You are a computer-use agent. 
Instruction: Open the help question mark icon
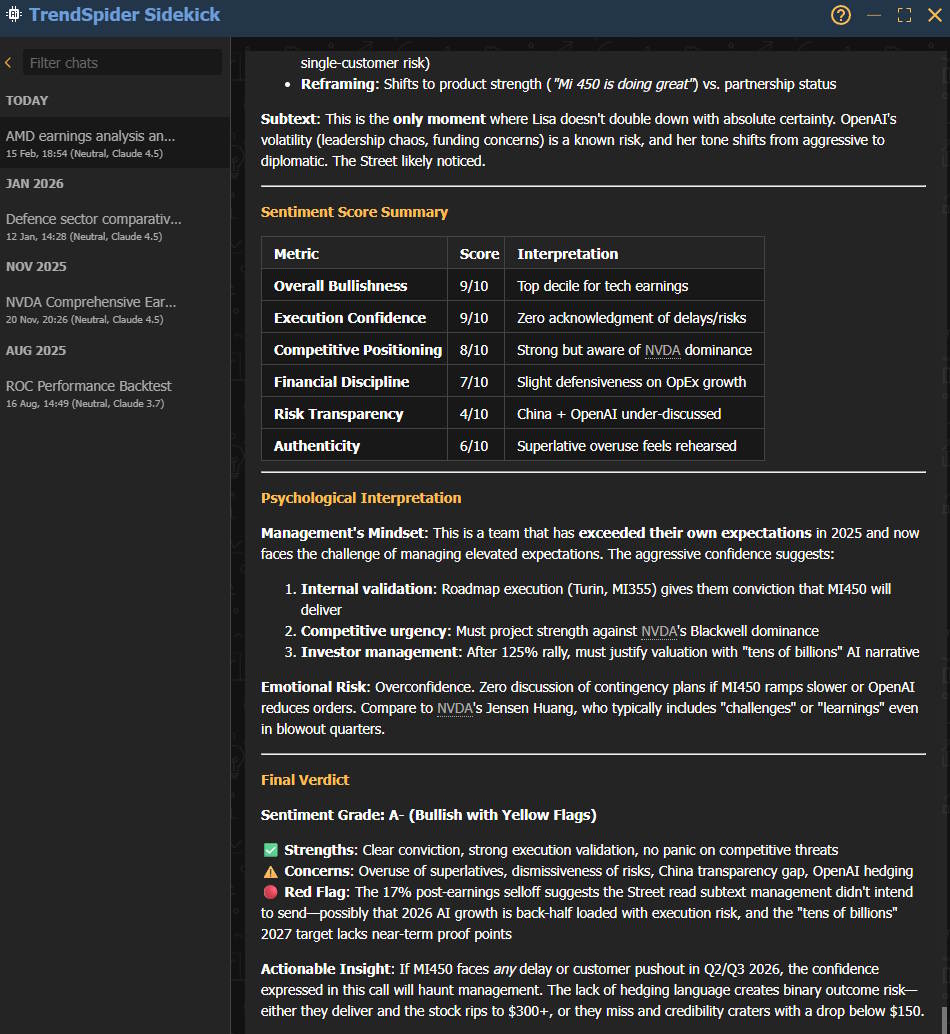pos(841,15)
